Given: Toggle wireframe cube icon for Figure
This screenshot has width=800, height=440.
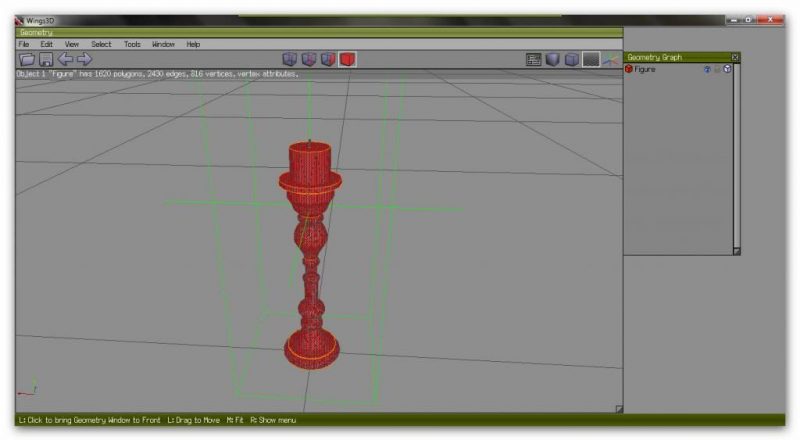Looking at the screenshot, I should [x=727, y=69].
